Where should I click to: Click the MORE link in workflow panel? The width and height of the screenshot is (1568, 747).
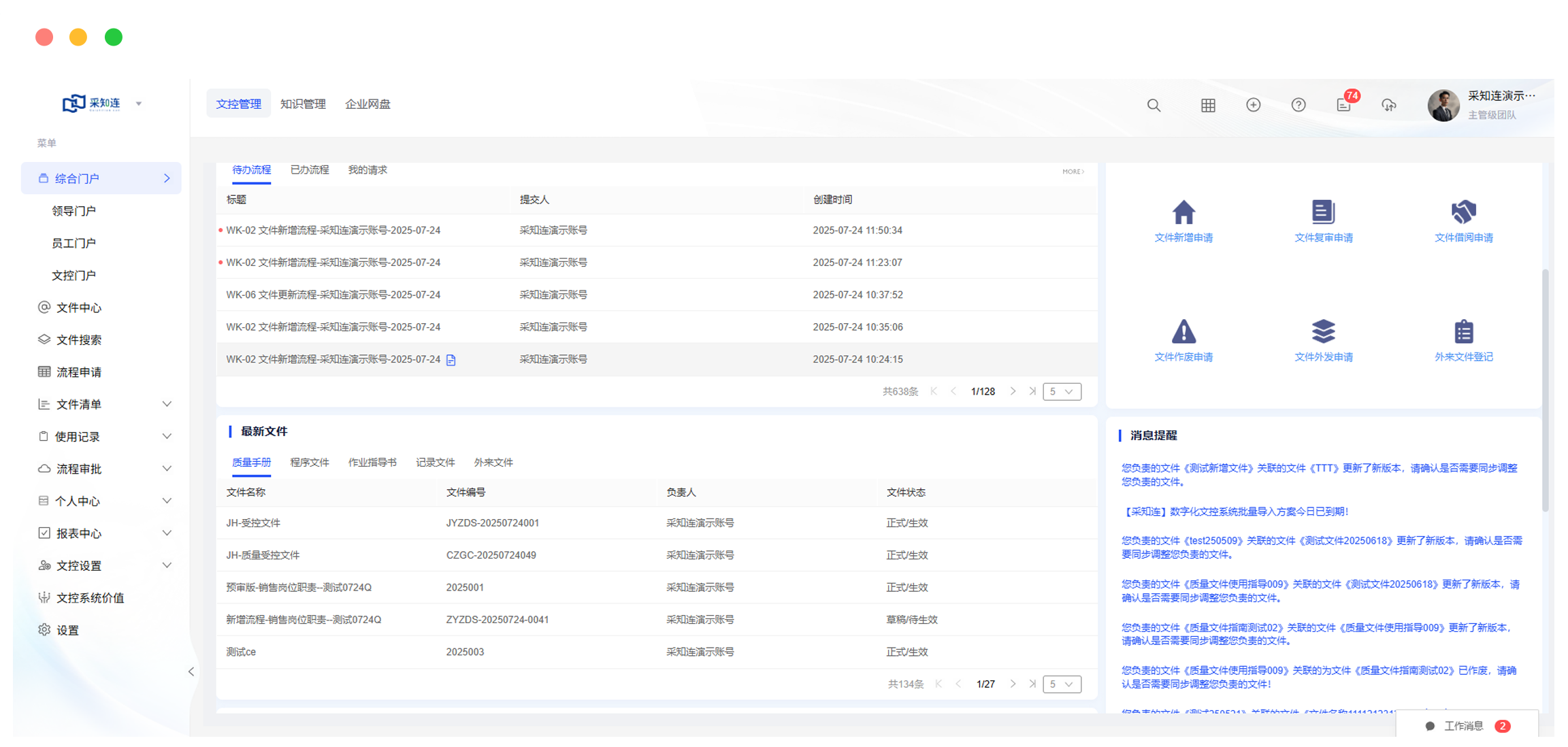[x=1073, y=171]
